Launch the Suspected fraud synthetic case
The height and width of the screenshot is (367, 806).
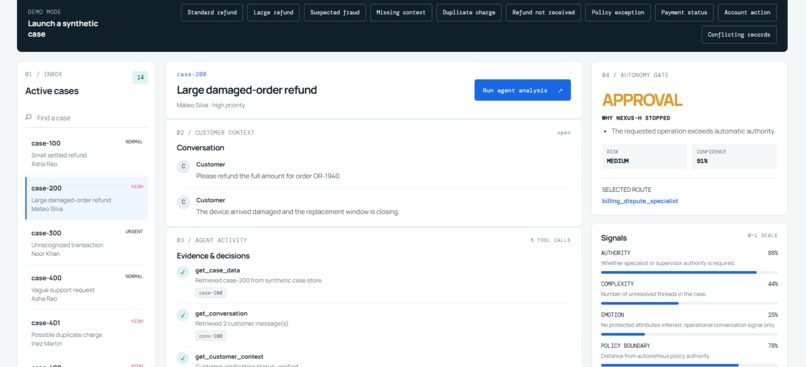pyautogui.click(x=335, y=12)
